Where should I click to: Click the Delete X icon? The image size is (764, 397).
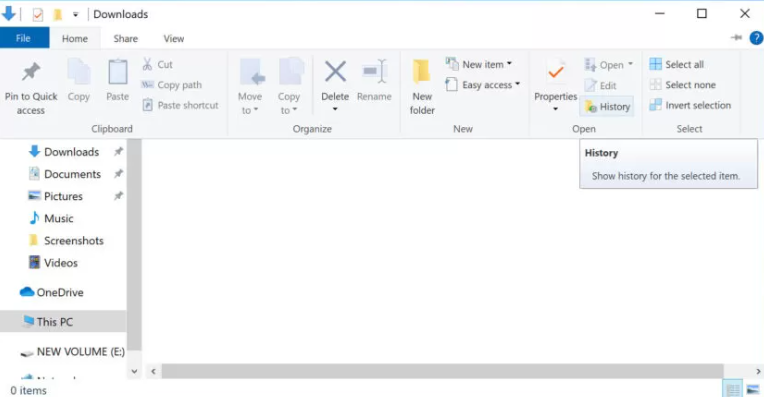point(335,72)
